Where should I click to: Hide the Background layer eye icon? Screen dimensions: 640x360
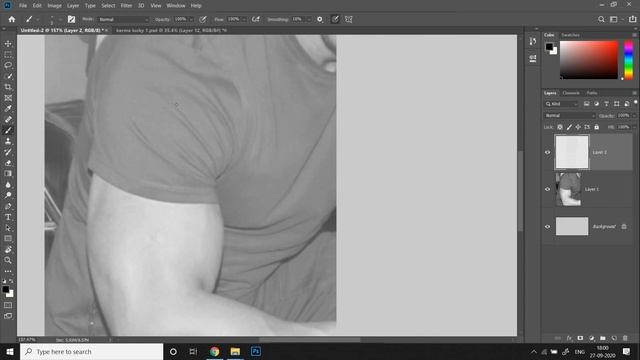pos(548,227)
